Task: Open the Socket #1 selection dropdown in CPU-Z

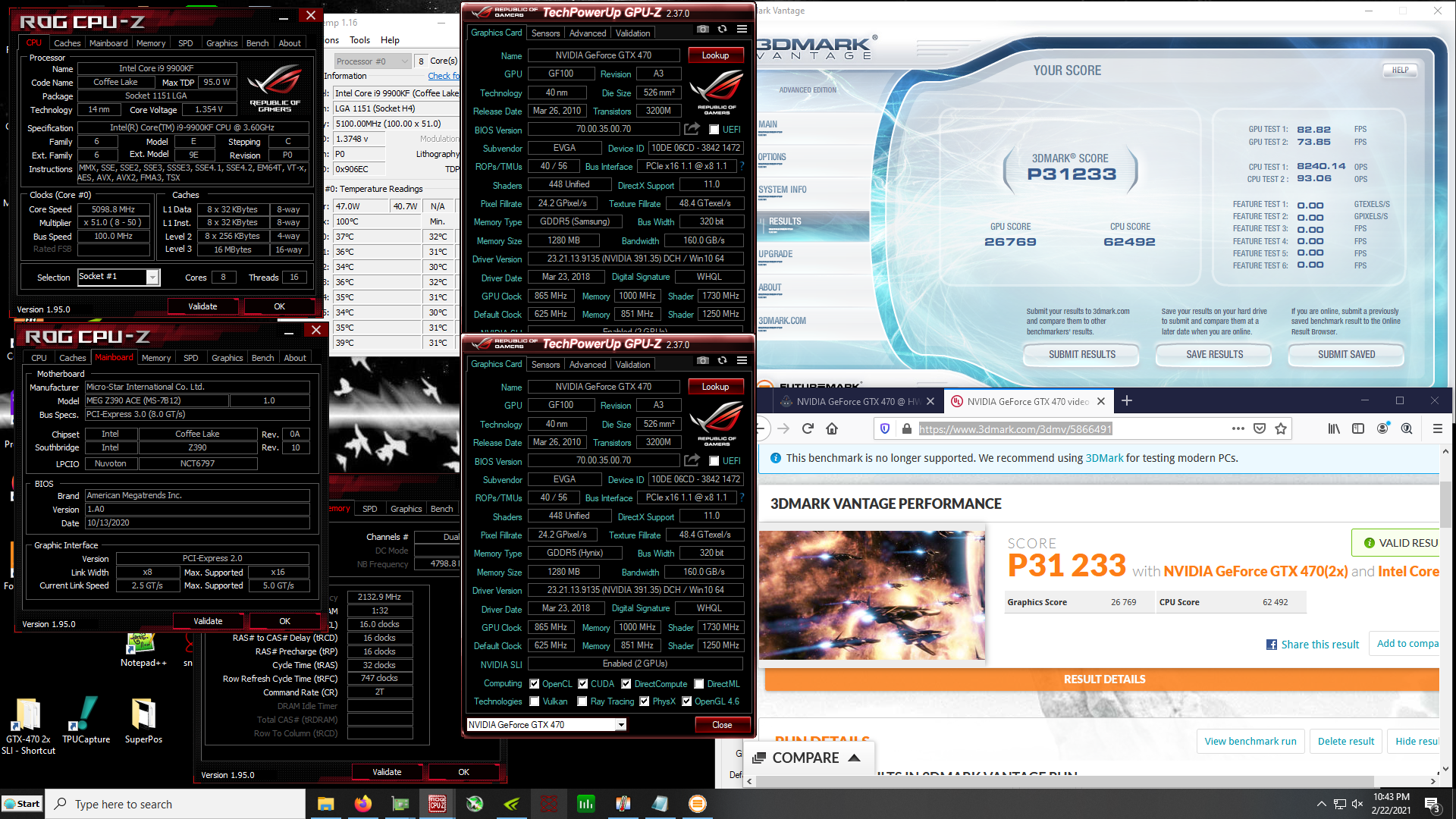Action: click(152, 278)
